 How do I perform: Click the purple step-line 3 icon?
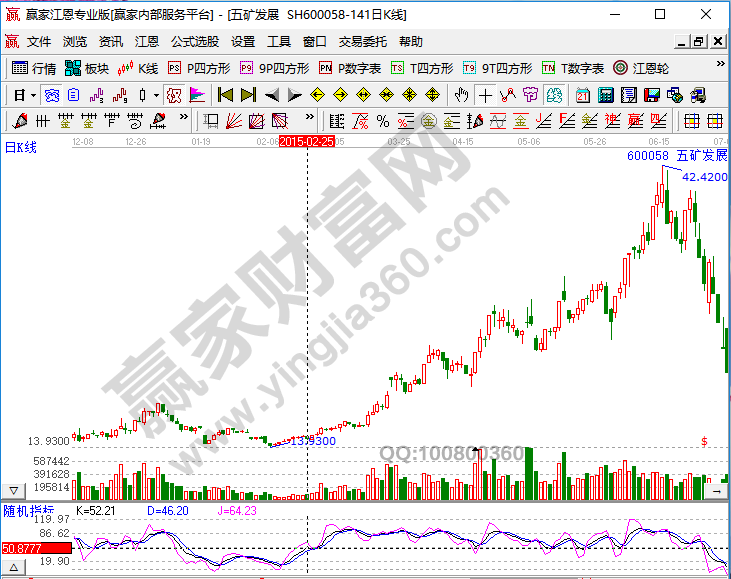pos(97,96)
